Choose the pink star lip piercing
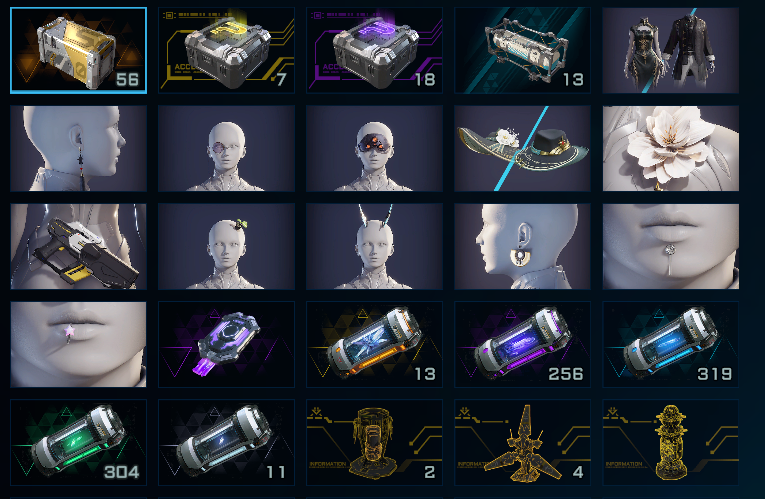The height and width of the screenshot is (499, 765). [78, 344]
